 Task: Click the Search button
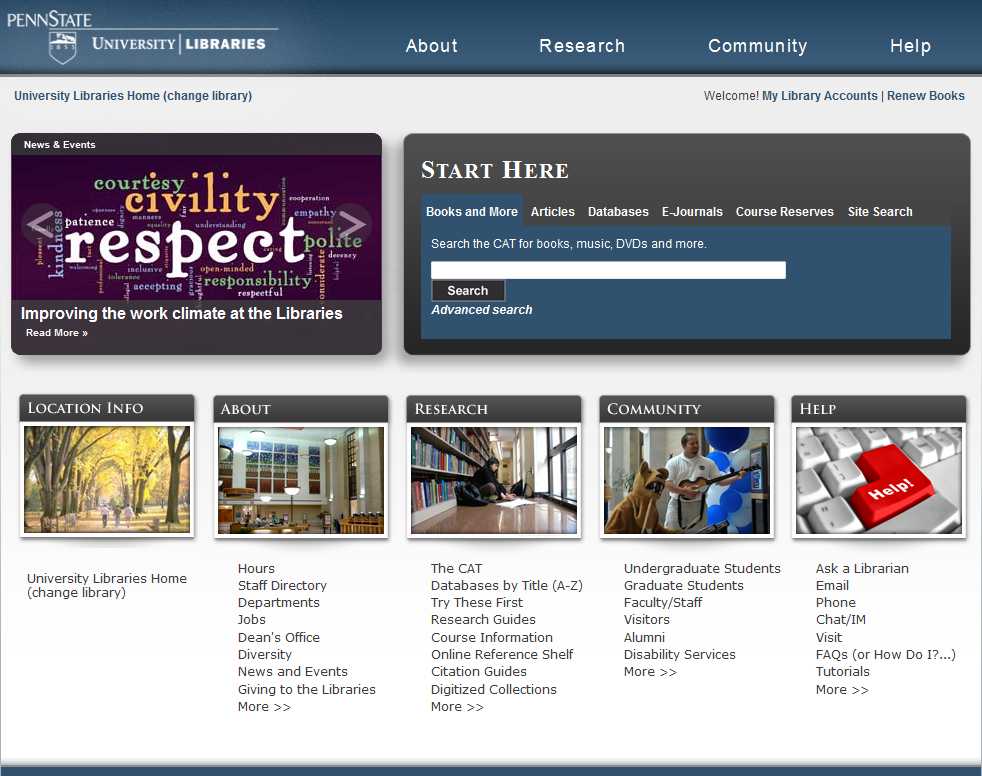(467, 290)
